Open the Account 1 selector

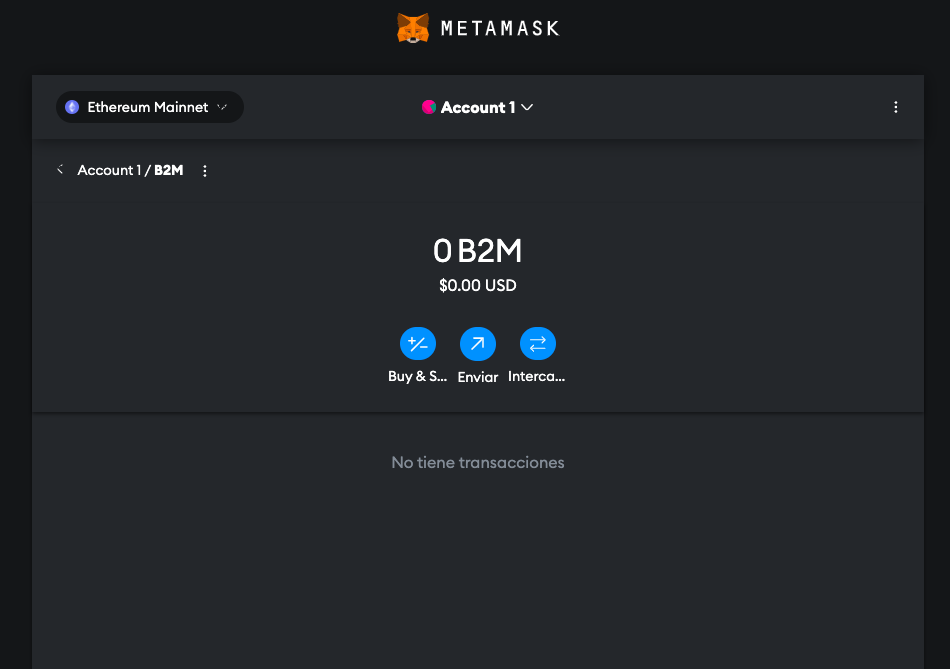pyautogui.click(x=477, y=107)
